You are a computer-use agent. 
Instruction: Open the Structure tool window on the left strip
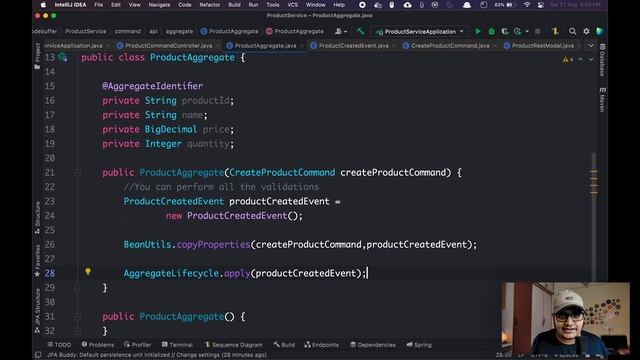point(38,218)
